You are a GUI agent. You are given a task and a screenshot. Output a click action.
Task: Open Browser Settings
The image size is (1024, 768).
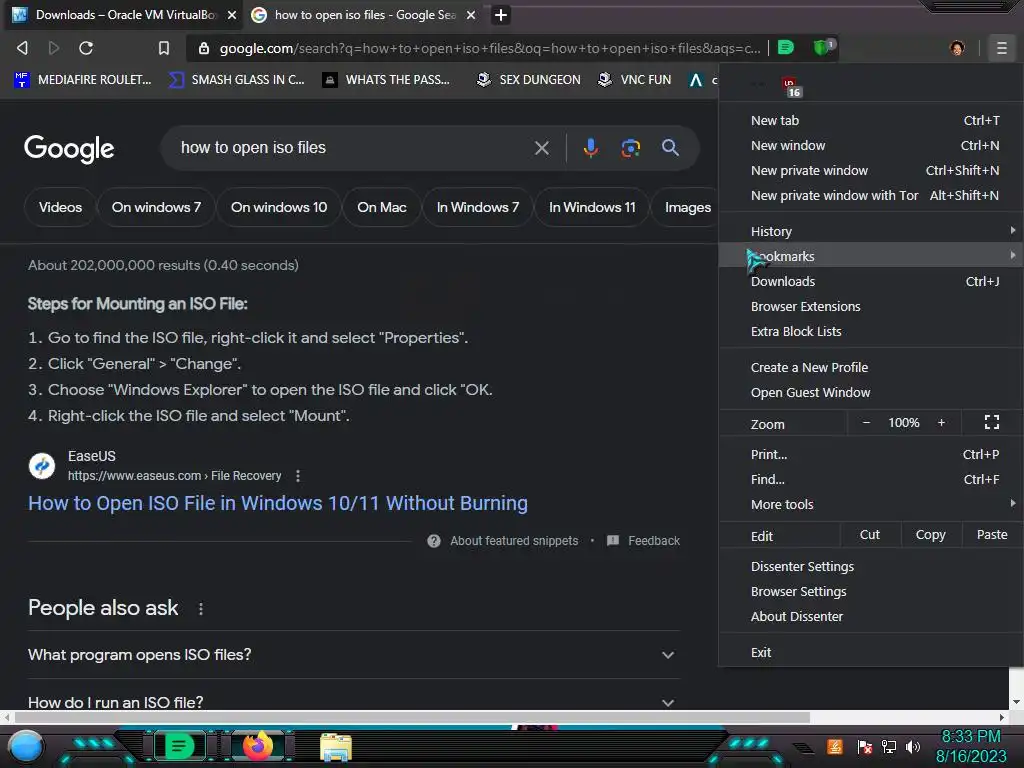tap(871, 591)
